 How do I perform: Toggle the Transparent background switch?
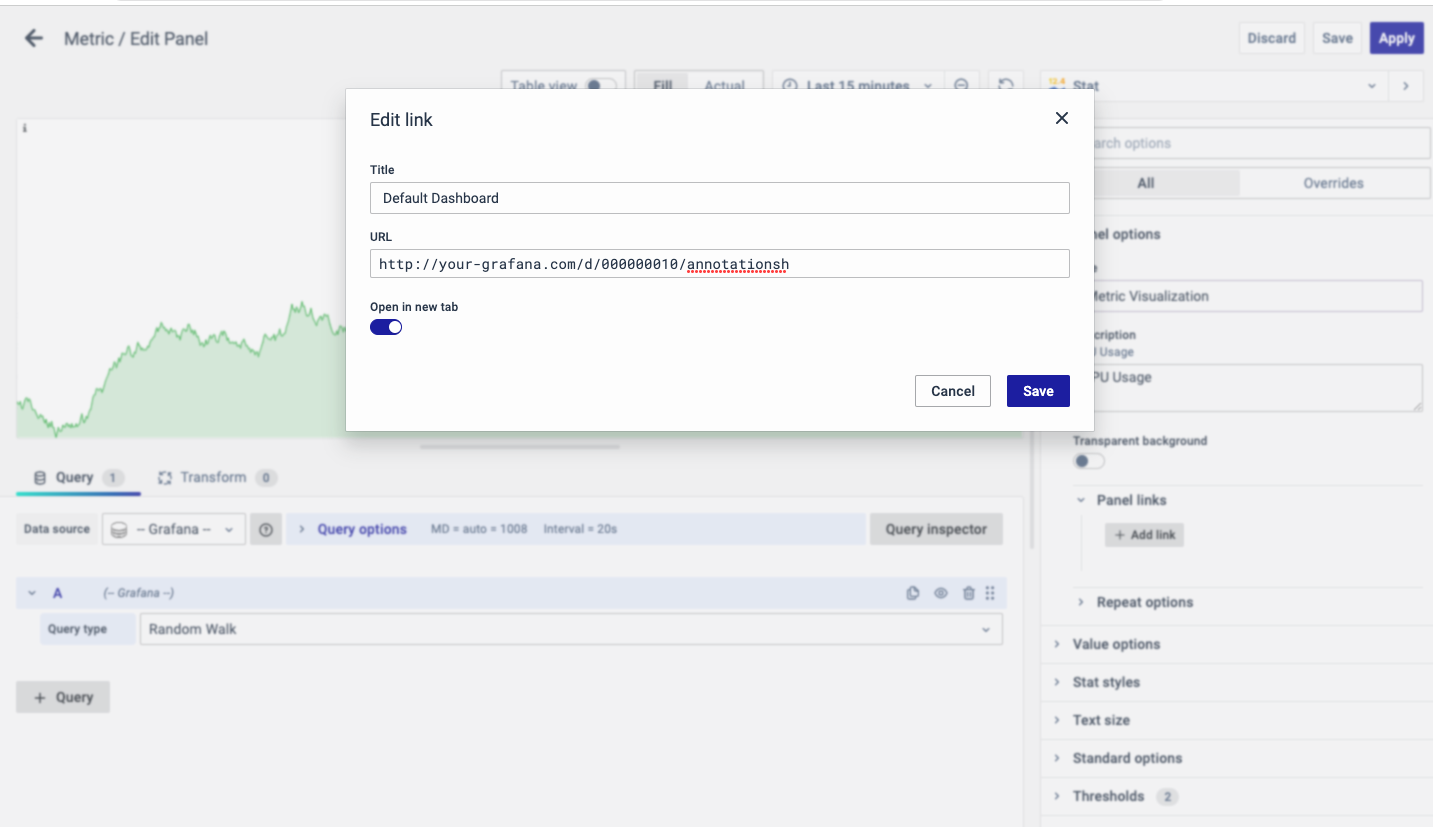[1088, 461]
